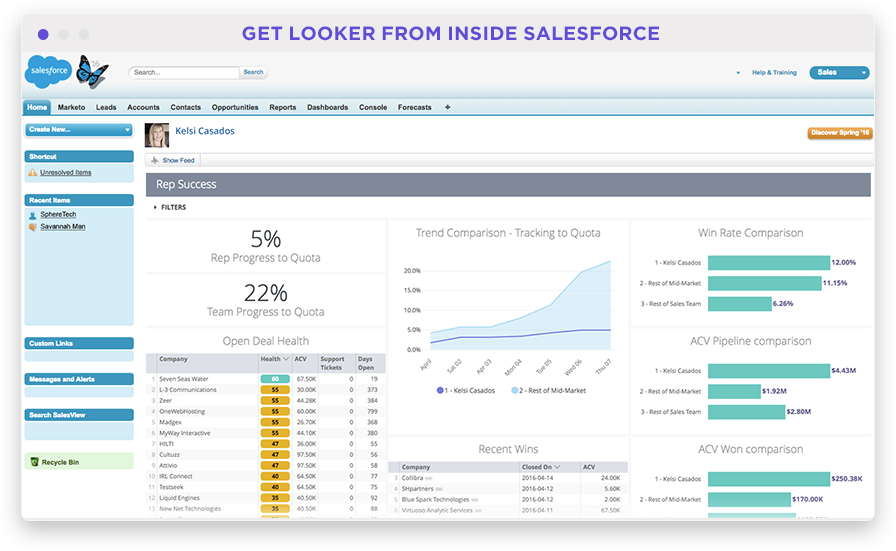
Task: Click the plus icon after Forecasts tab
Action: click(x=447, y=107)
